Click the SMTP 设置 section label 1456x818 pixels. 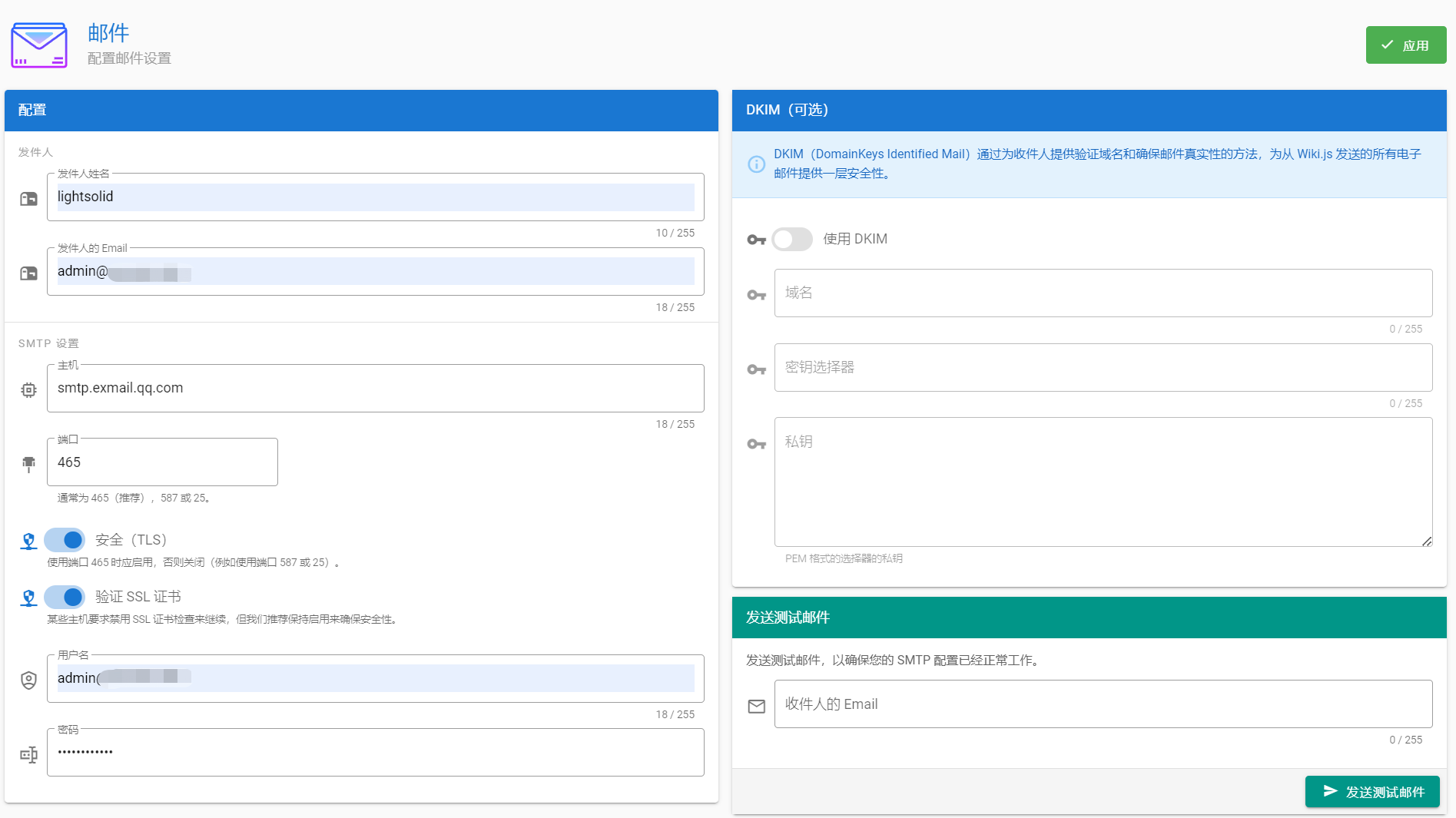pyautogui.click(x=48, y=343)
